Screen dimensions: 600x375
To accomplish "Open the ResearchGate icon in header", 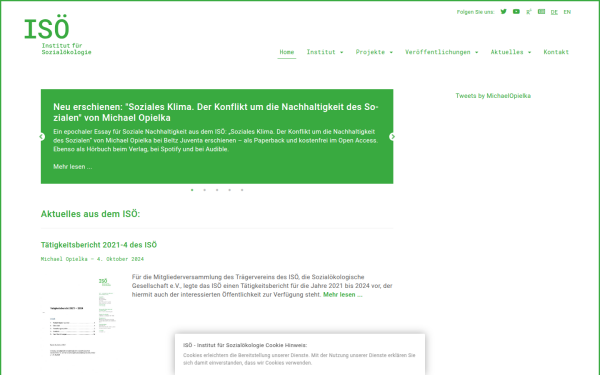I will [529, 12].
